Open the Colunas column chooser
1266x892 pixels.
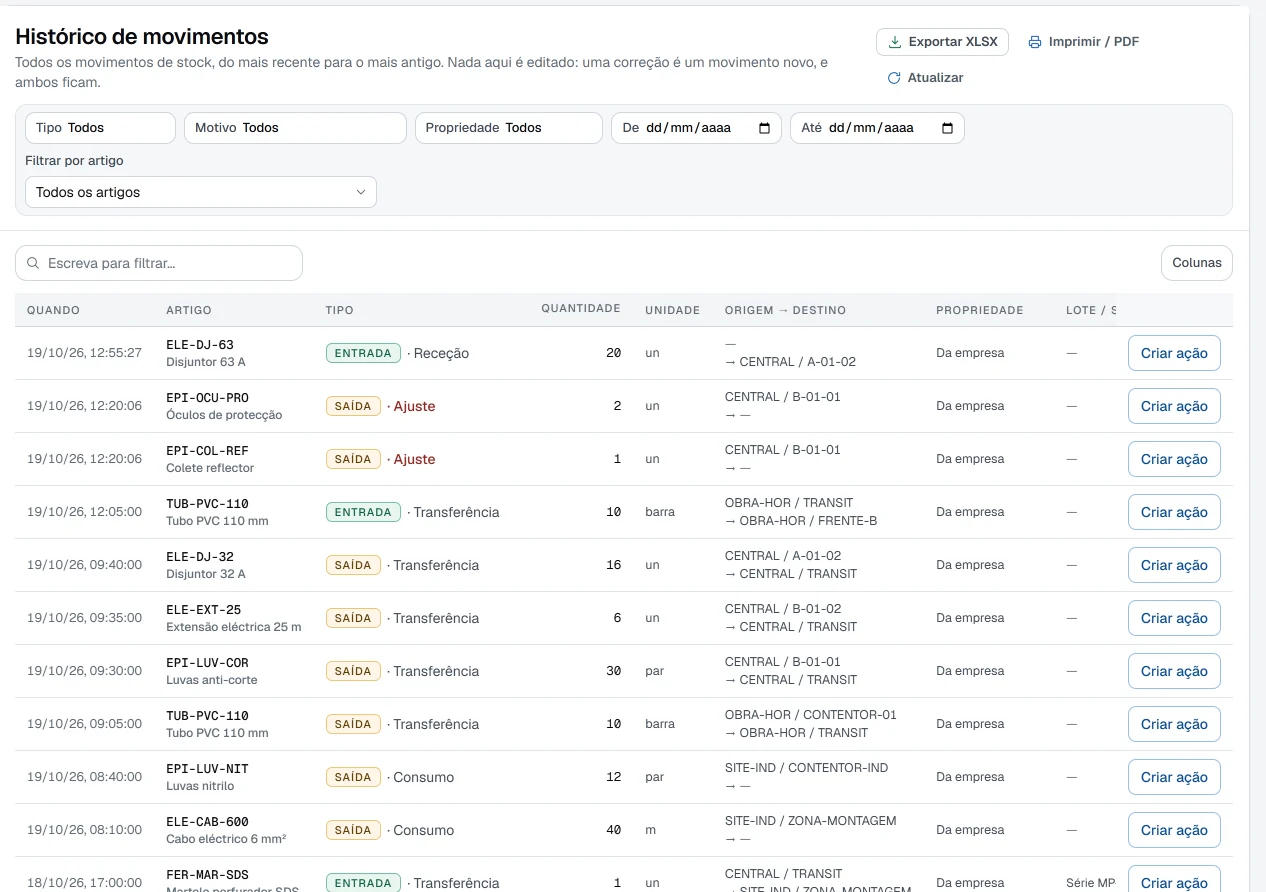coord(1197,263)
